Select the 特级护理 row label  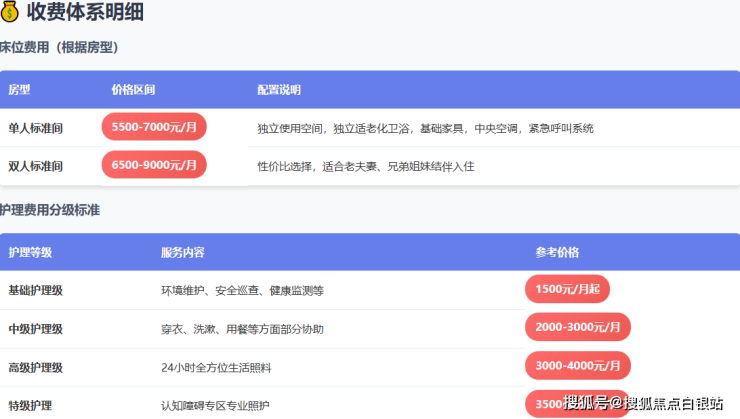click(x=30, y=406)
